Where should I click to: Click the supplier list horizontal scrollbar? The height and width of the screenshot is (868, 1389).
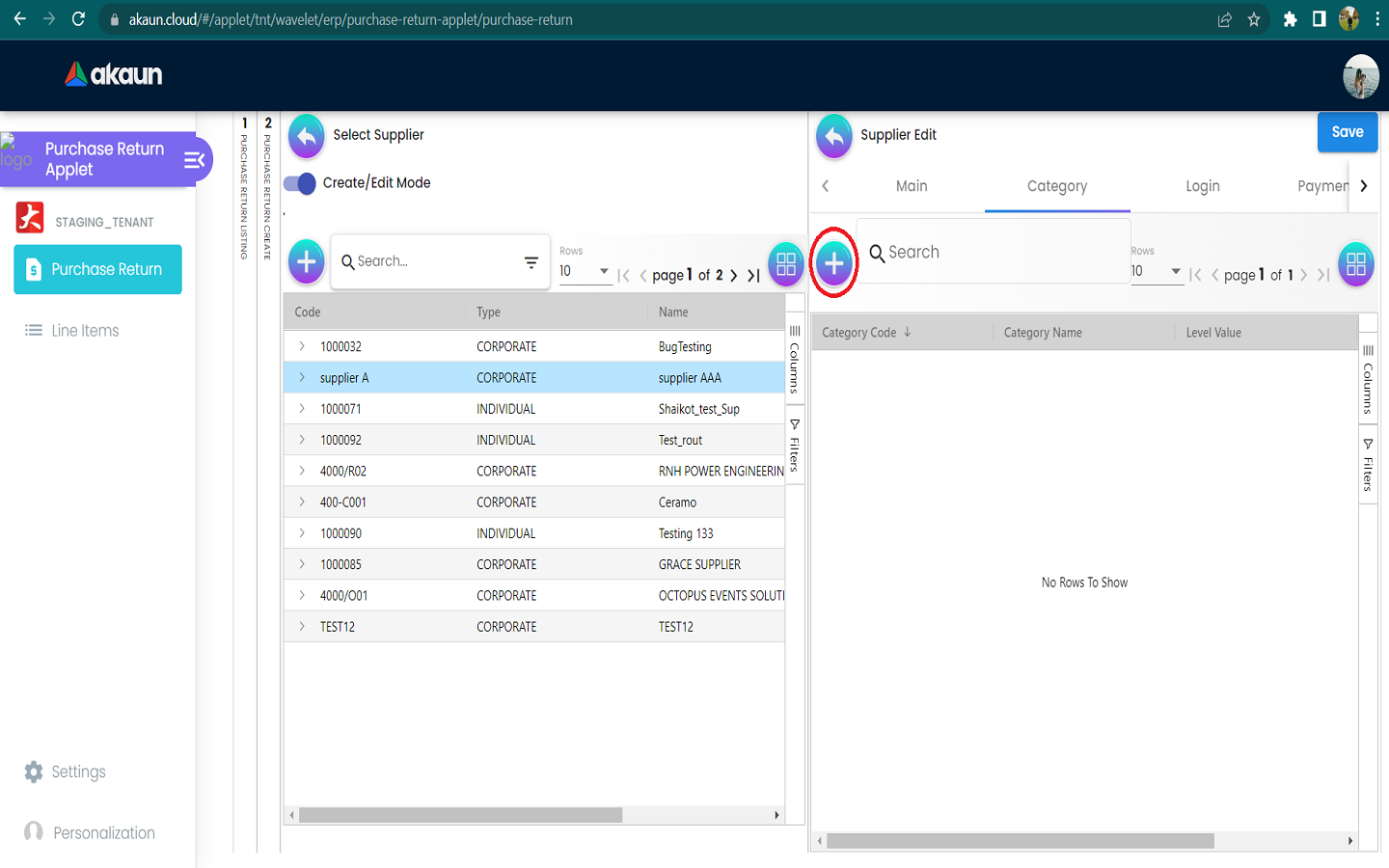point(461,816)
